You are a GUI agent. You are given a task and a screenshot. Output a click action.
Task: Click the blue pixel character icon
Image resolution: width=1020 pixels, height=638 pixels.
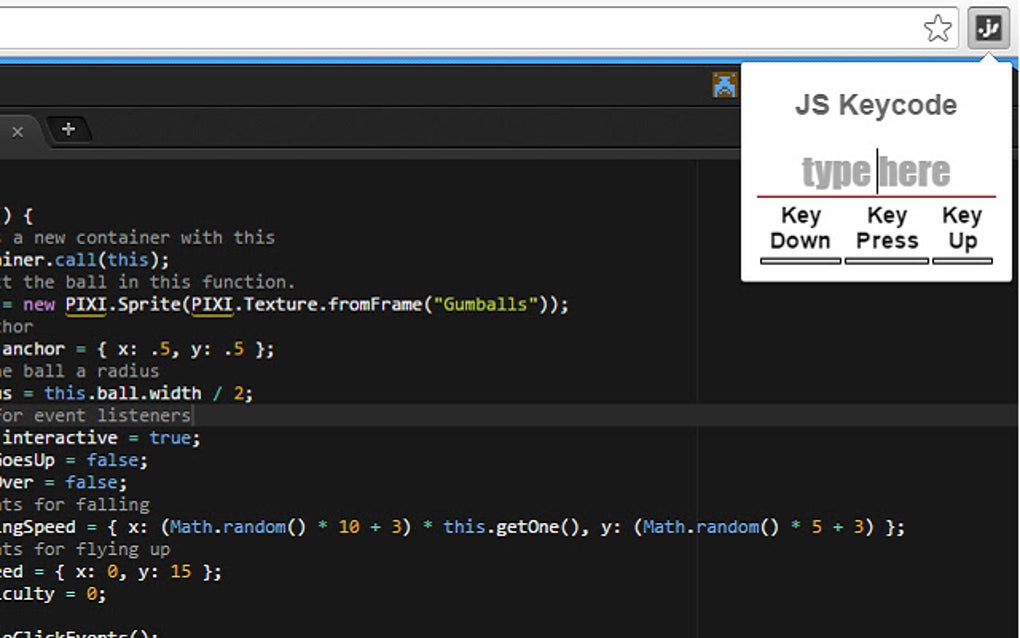tap(724, 85)
